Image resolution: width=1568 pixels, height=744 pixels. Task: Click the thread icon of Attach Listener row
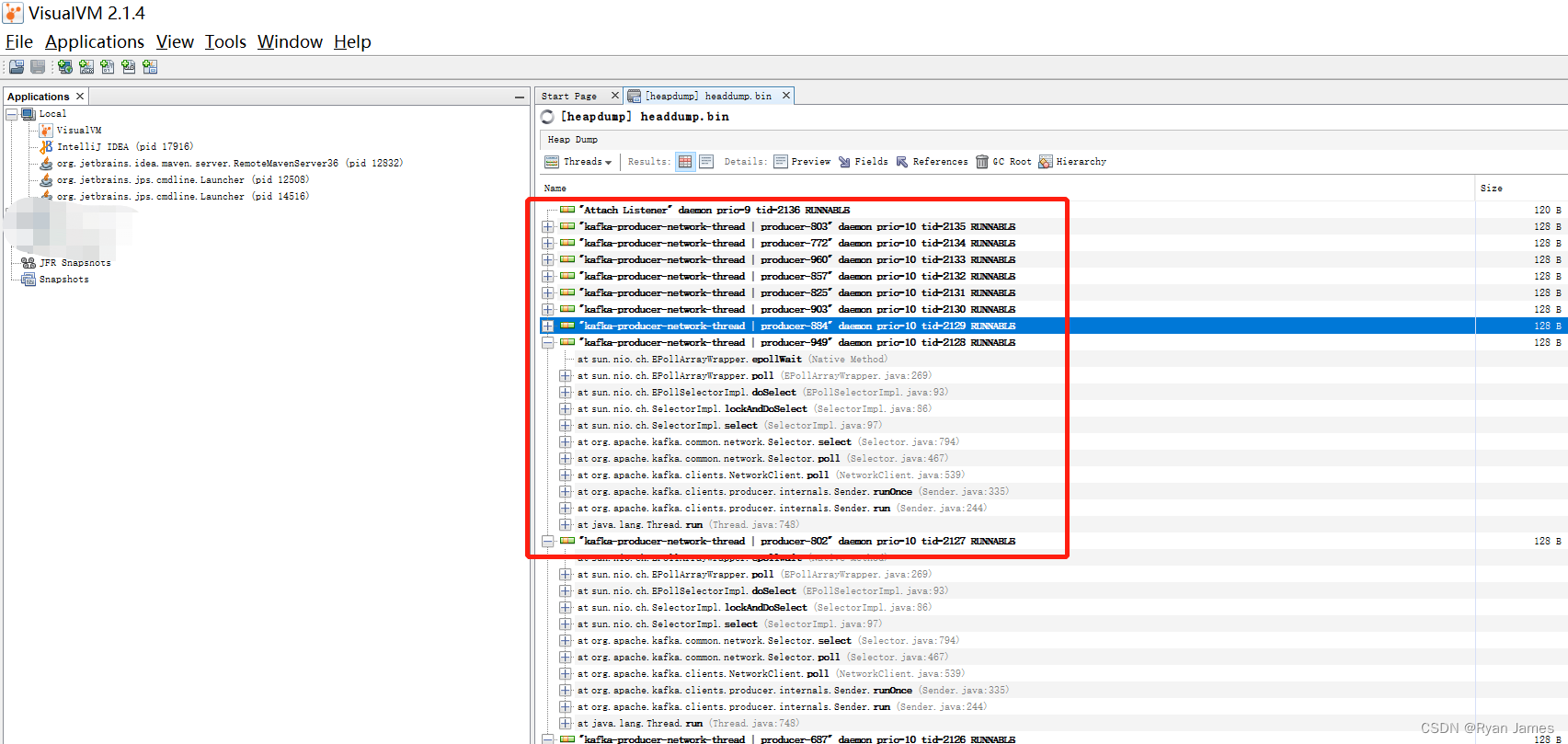567,210
